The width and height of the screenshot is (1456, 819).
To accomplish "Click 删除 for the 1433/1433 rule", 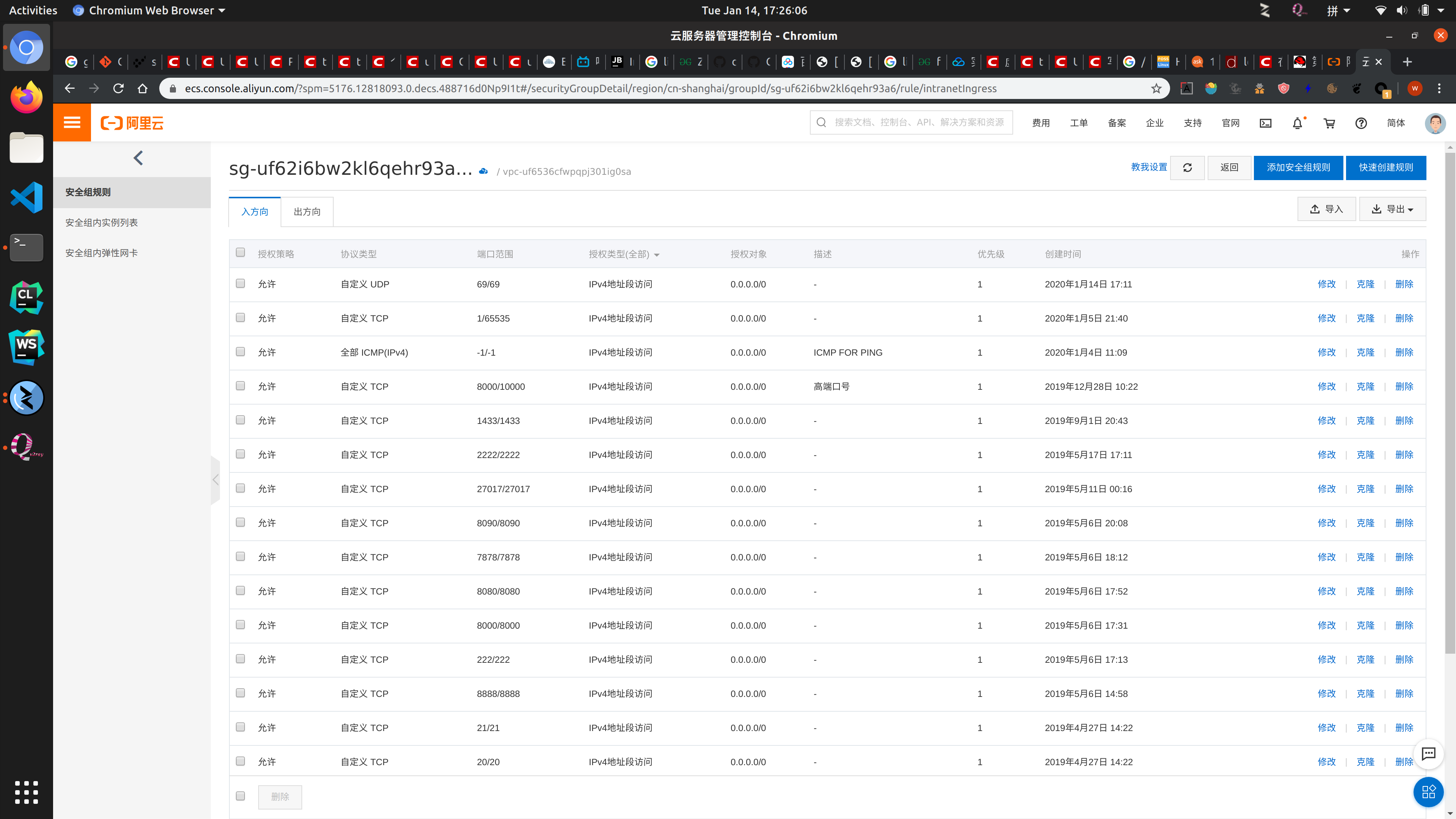I will [1404, 420].
